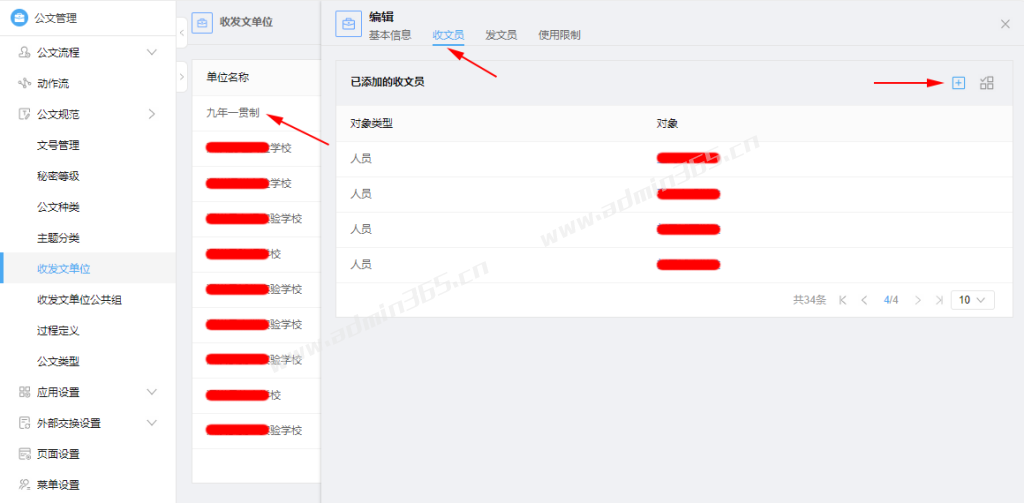Open the 使用限制 tab
This screenshot has width=1024, height=503.
click(x=559, y=35)
